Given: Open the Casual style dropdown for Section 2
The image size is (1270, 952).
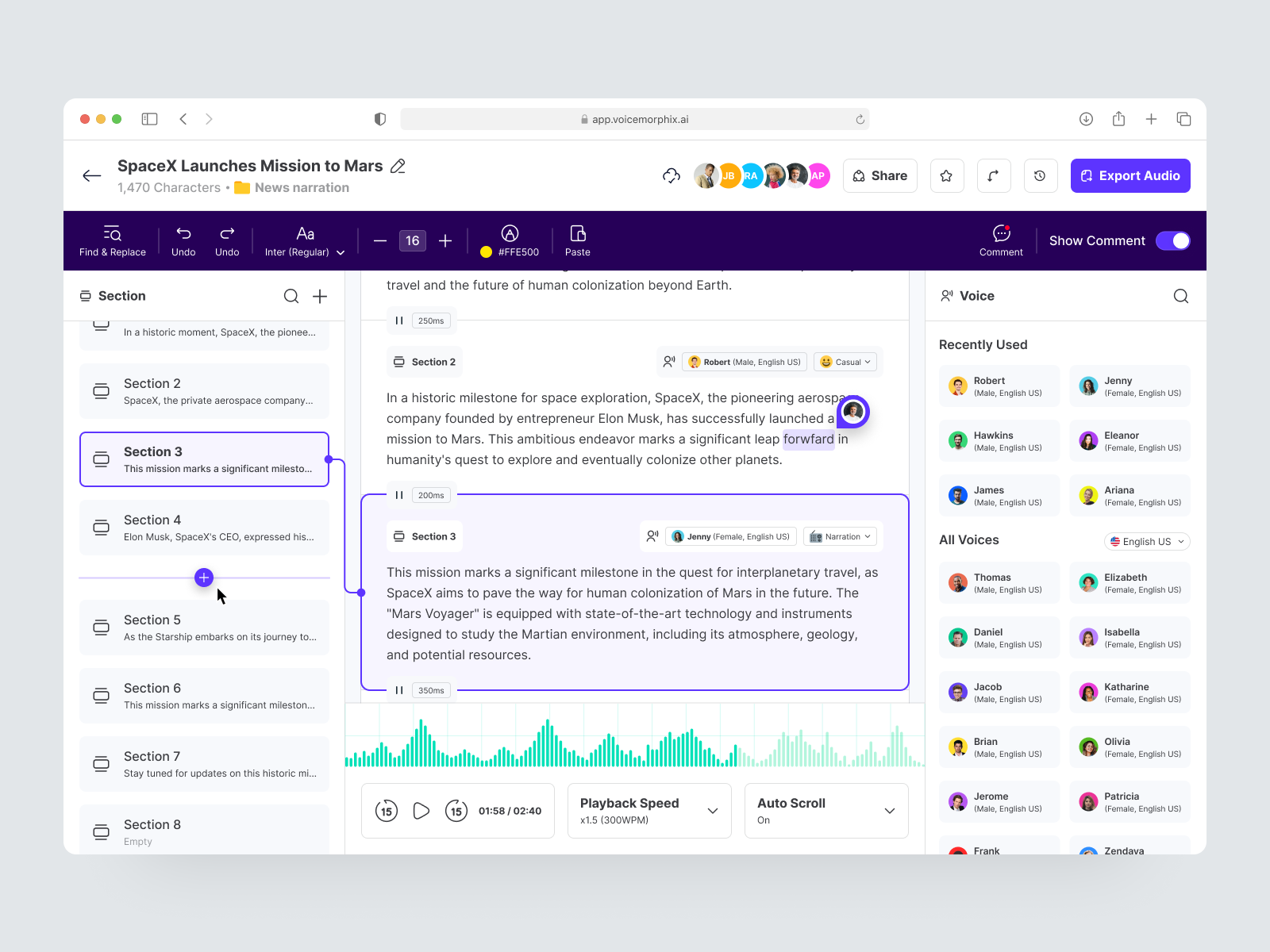Looking at the screenshot, I should [845, 362].
